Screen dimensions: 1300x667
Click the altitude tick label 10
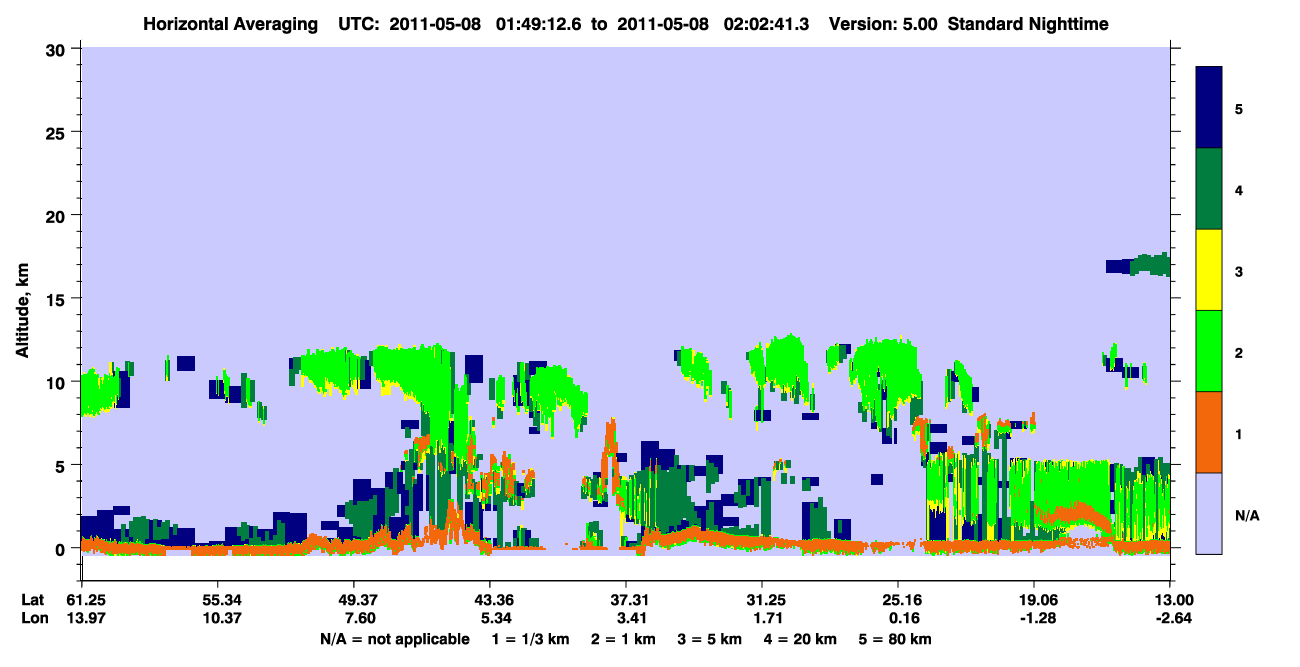click(57, 382)
